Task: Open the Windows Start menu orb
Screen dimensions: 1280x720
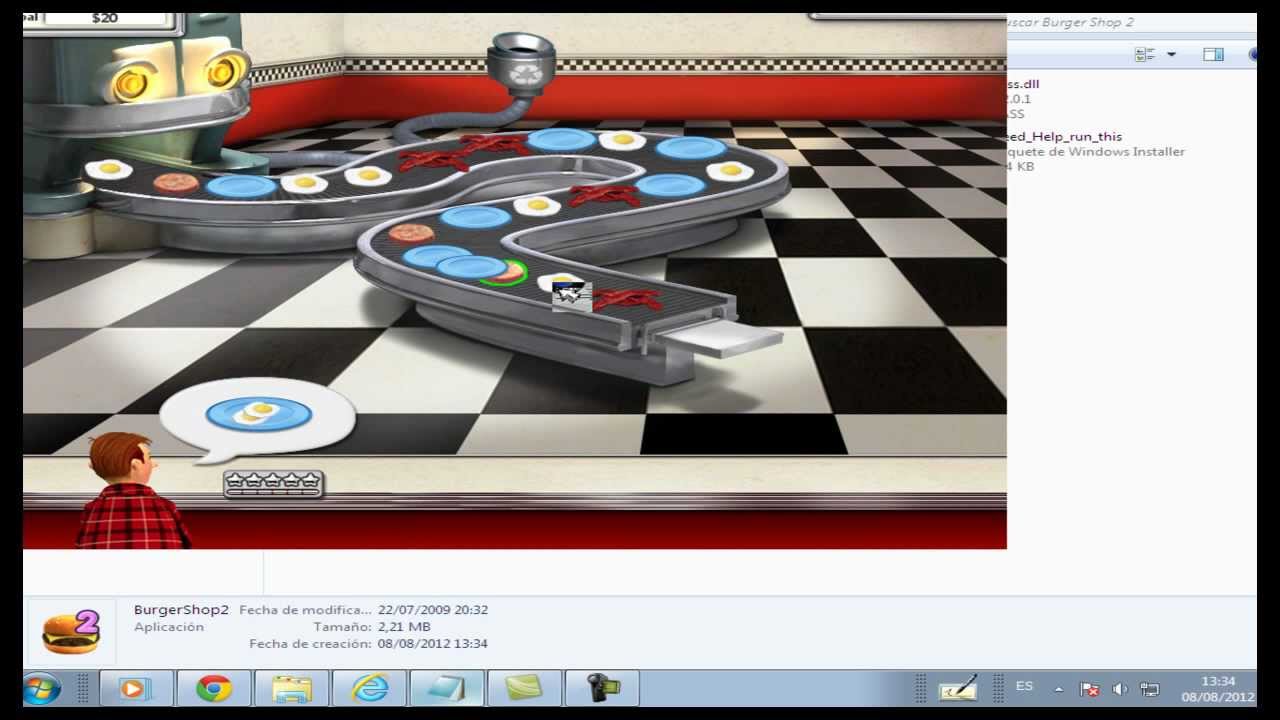Action: tap(42, 689)
